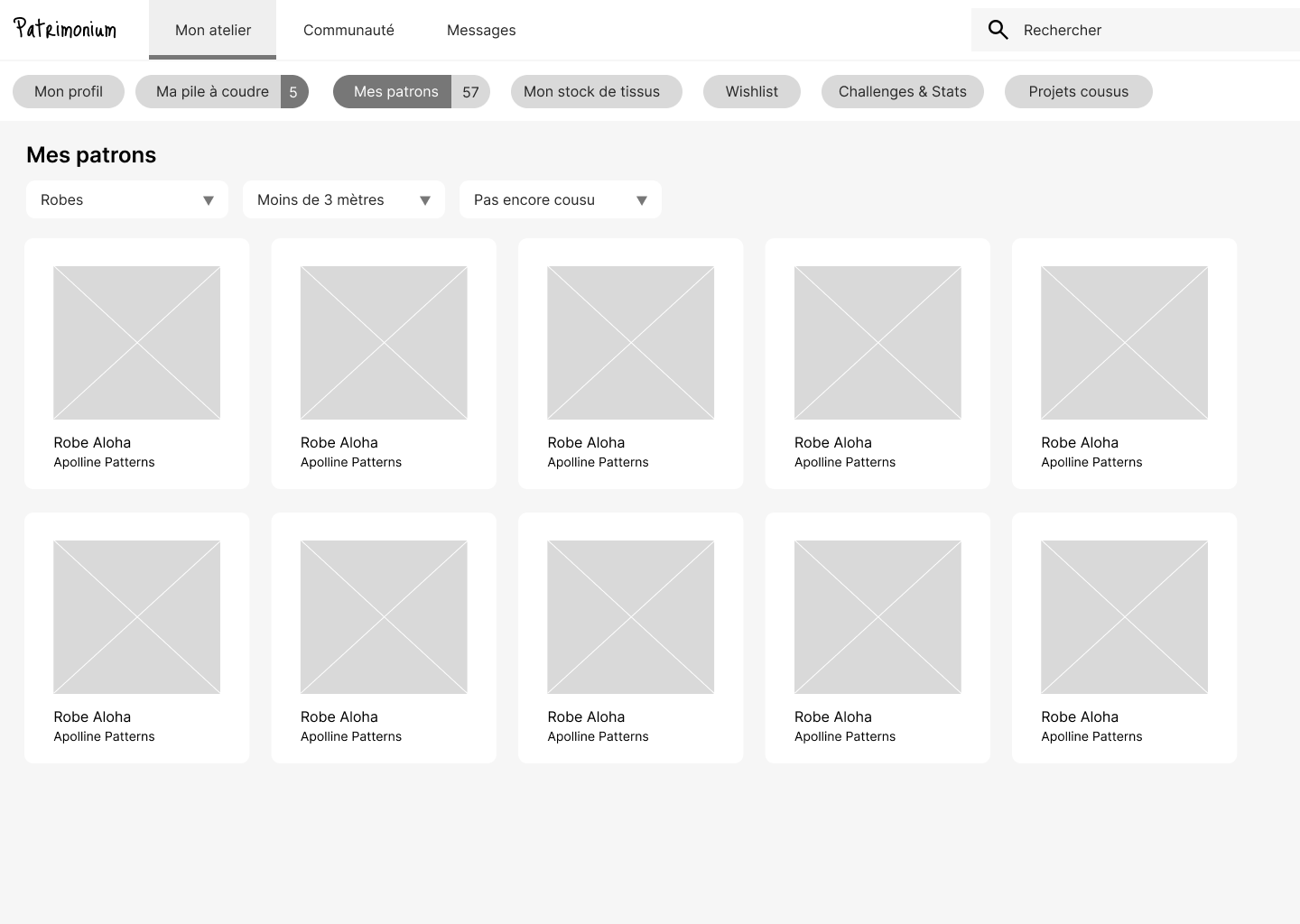Screen dimensions: 1300x924
Task: Click Apolline Patterns under the third top-row card
Action: coord(598,462)
